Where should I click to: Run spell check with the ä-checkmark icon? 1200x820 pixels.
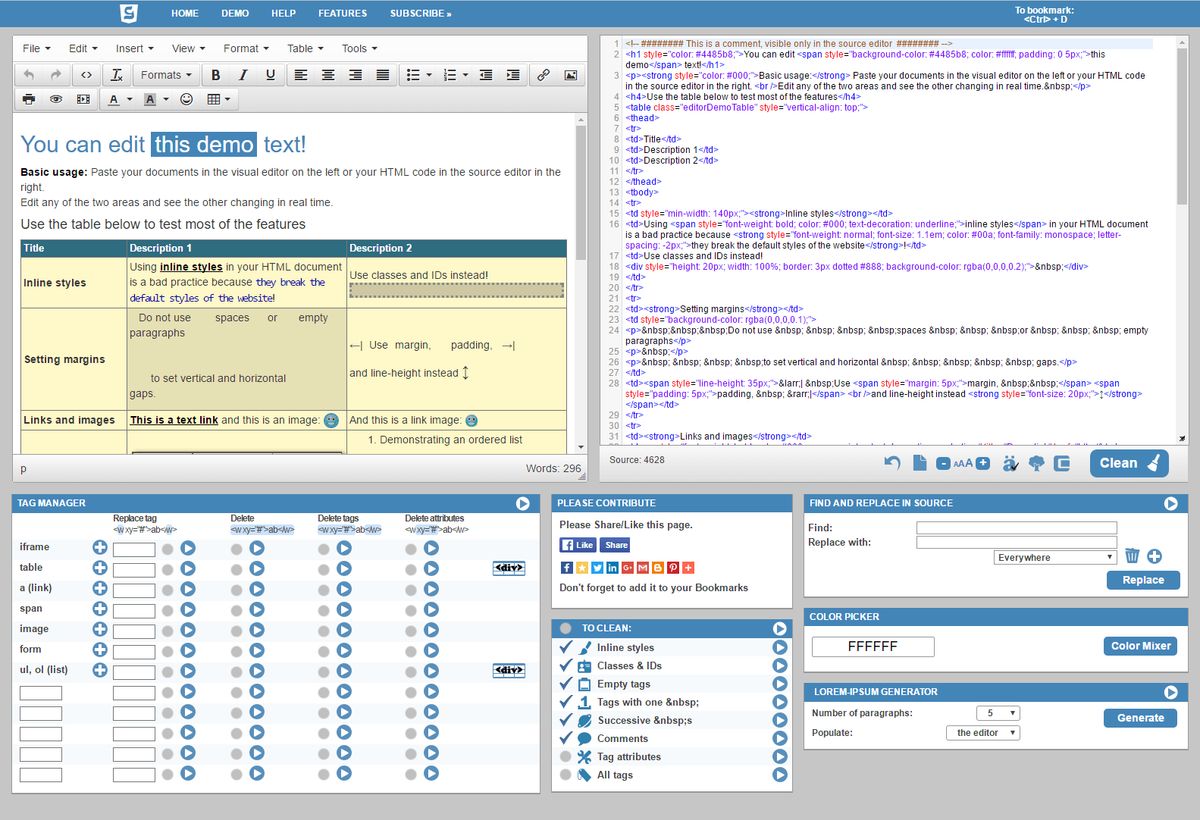[x=1010, y=463]
